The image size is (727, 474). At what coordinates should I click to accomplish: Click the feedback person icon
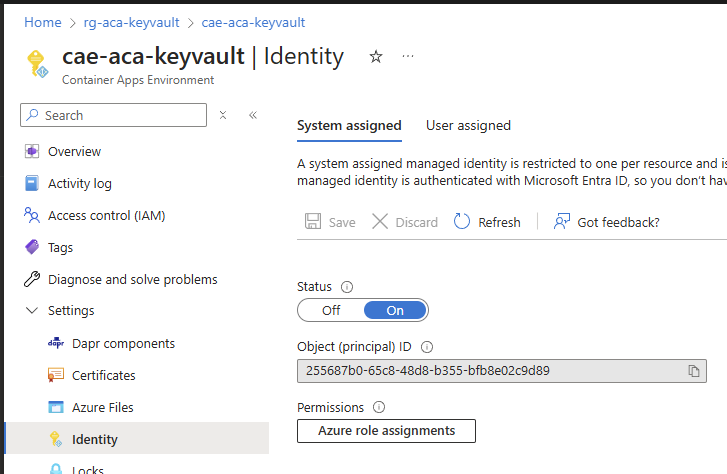tap(561, 221)
